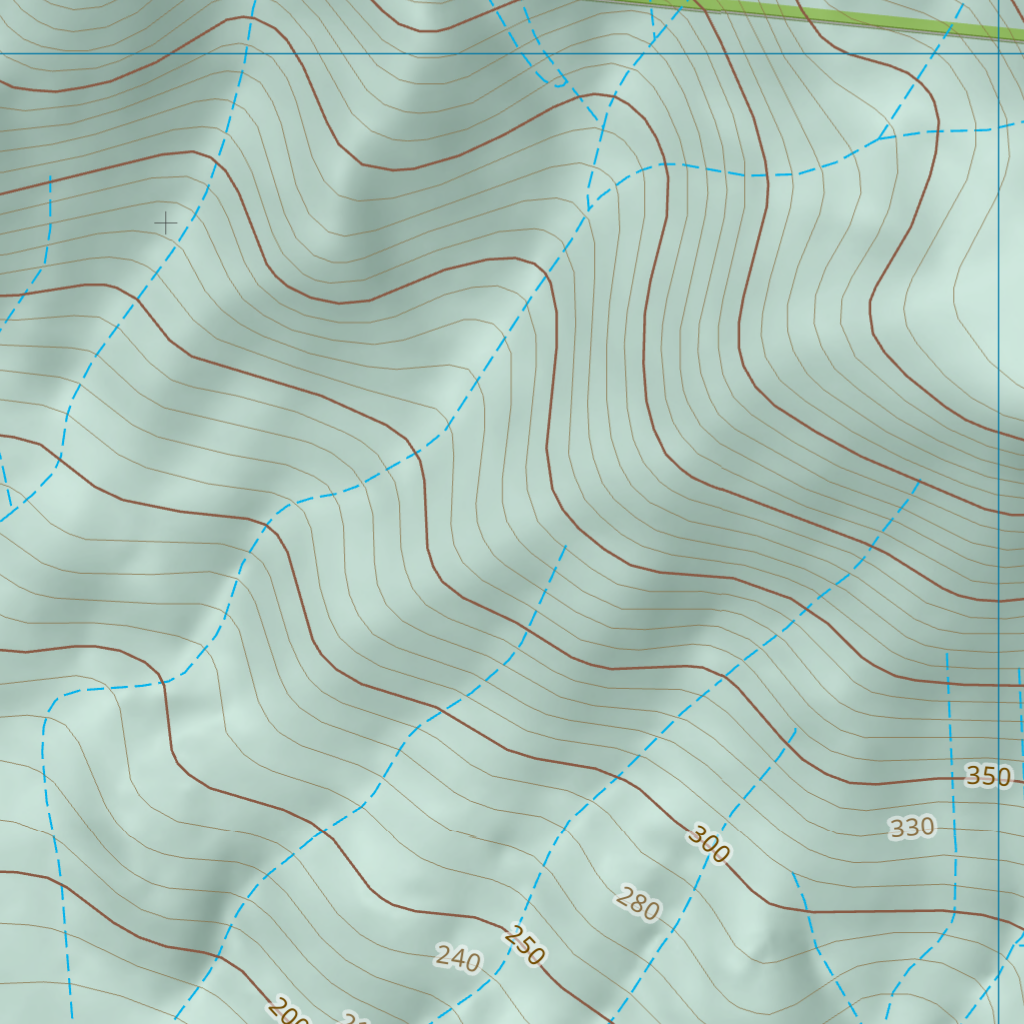Click the small crosshair marker on the map
The height and width of the screenshot is (1024, 1024).
point(166,223)
